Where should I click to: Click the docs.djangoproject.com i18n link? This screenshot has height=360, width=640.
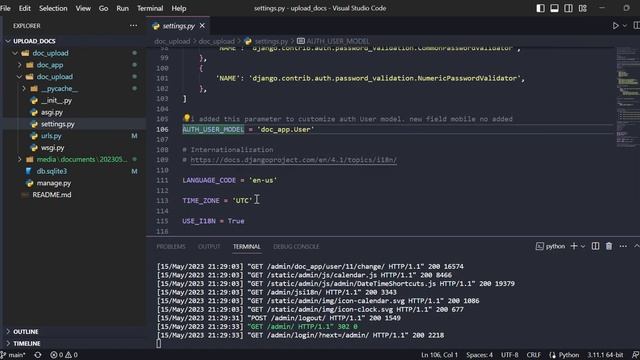[x=293, y=160]
